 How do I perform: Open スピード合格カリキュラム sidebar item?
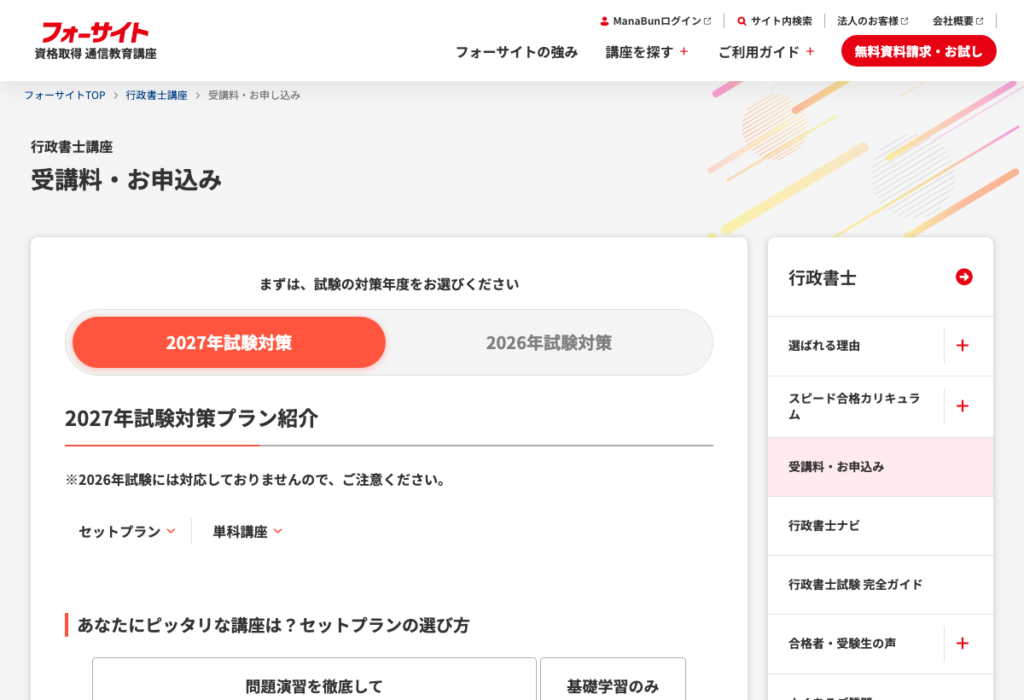click(856, 406)
